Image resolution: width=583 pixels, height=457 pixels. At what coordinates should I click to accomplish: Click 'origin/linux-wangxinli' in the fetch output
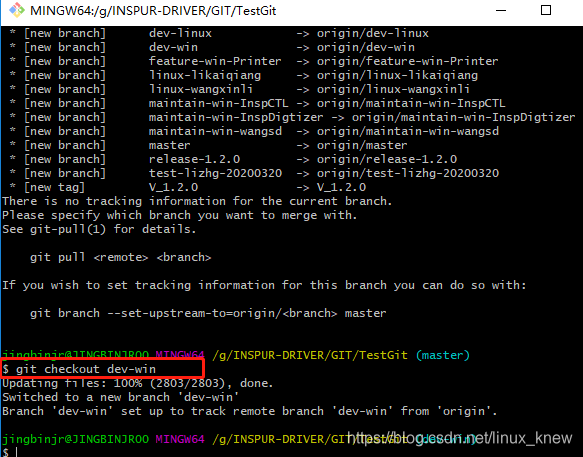393,89
